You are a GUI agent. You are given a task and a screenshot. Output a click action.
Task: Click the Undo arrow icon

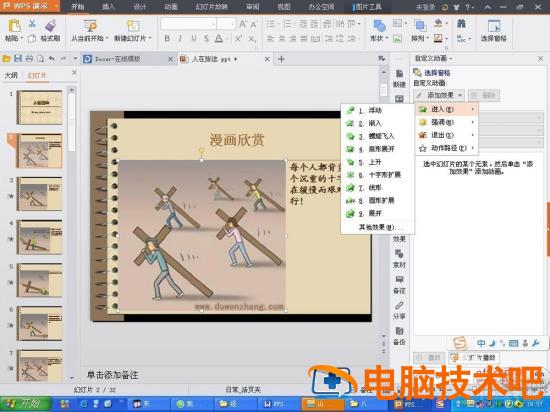tap(52, 59)
